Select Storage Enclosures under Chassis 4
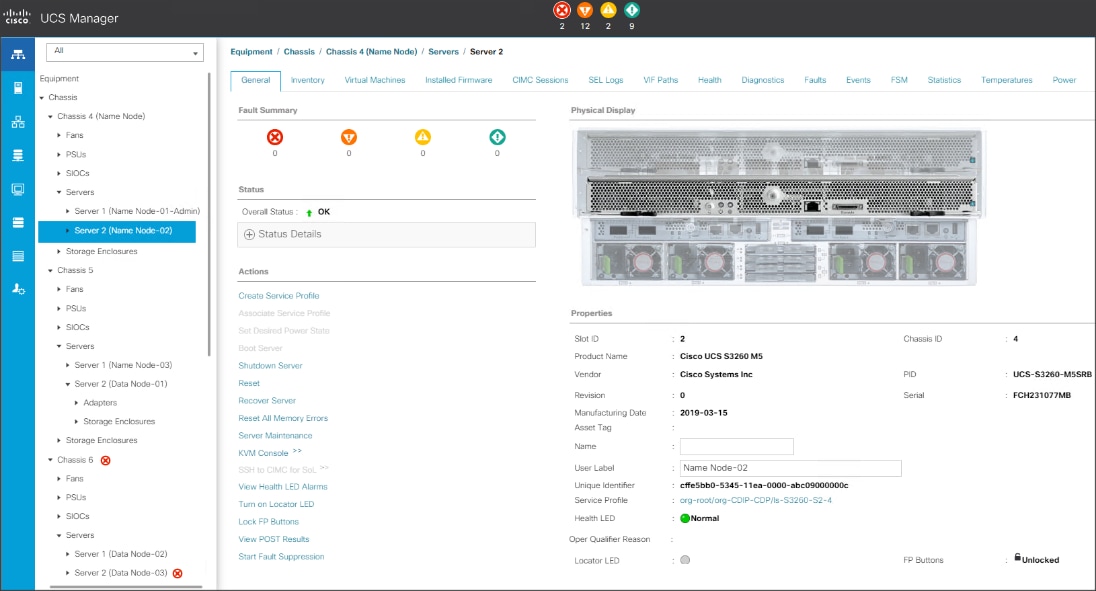 [x=101, y=251]
